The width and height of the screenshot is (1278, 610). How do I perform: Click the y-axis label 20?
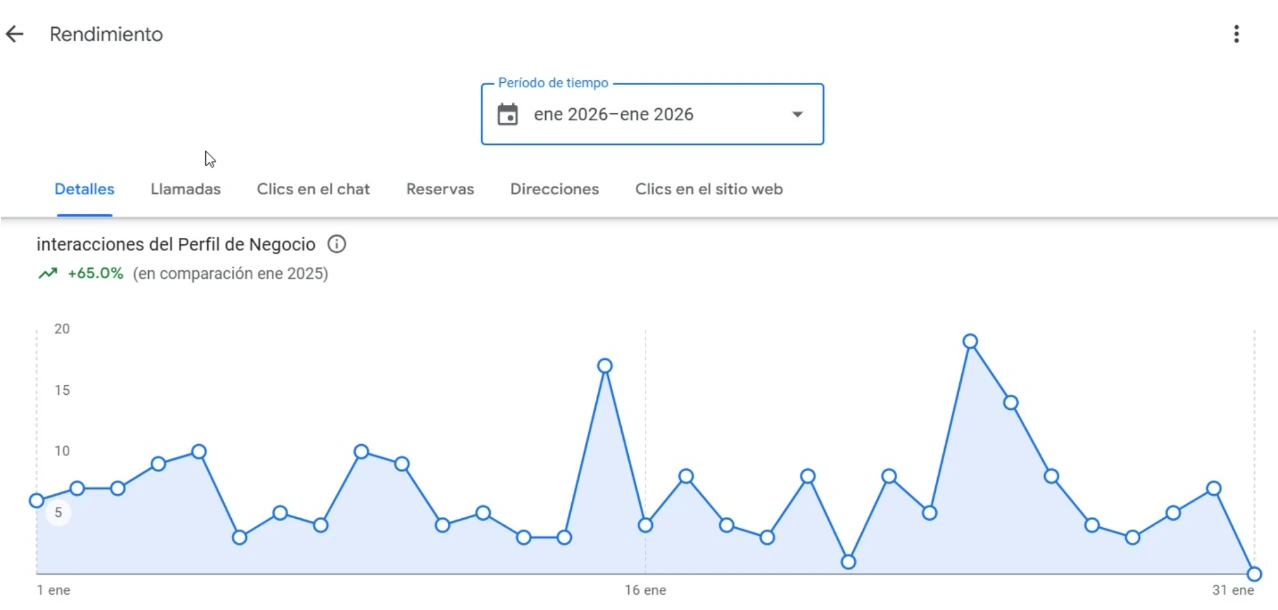click(x=62, y=329)
